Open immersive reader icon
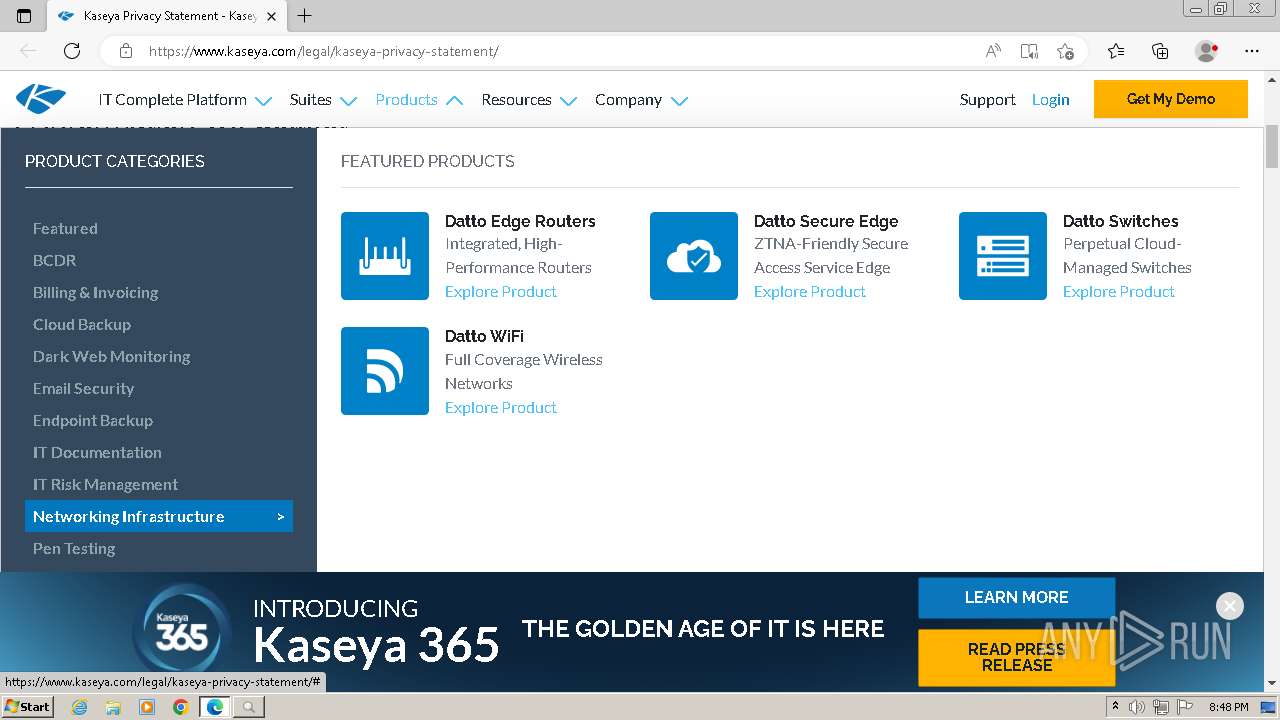1280x720 pixels. (1029, 51)
